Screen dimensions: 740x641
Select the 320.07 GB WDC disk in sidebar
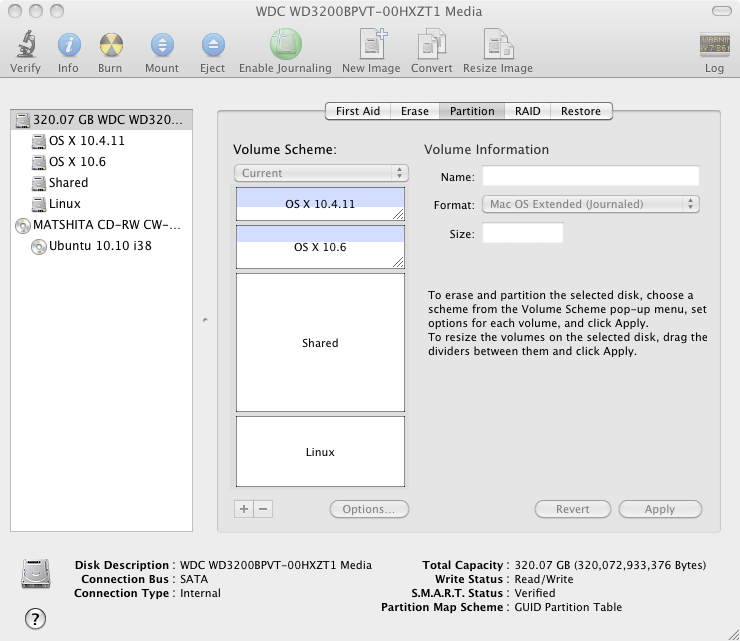pos(101,120)
